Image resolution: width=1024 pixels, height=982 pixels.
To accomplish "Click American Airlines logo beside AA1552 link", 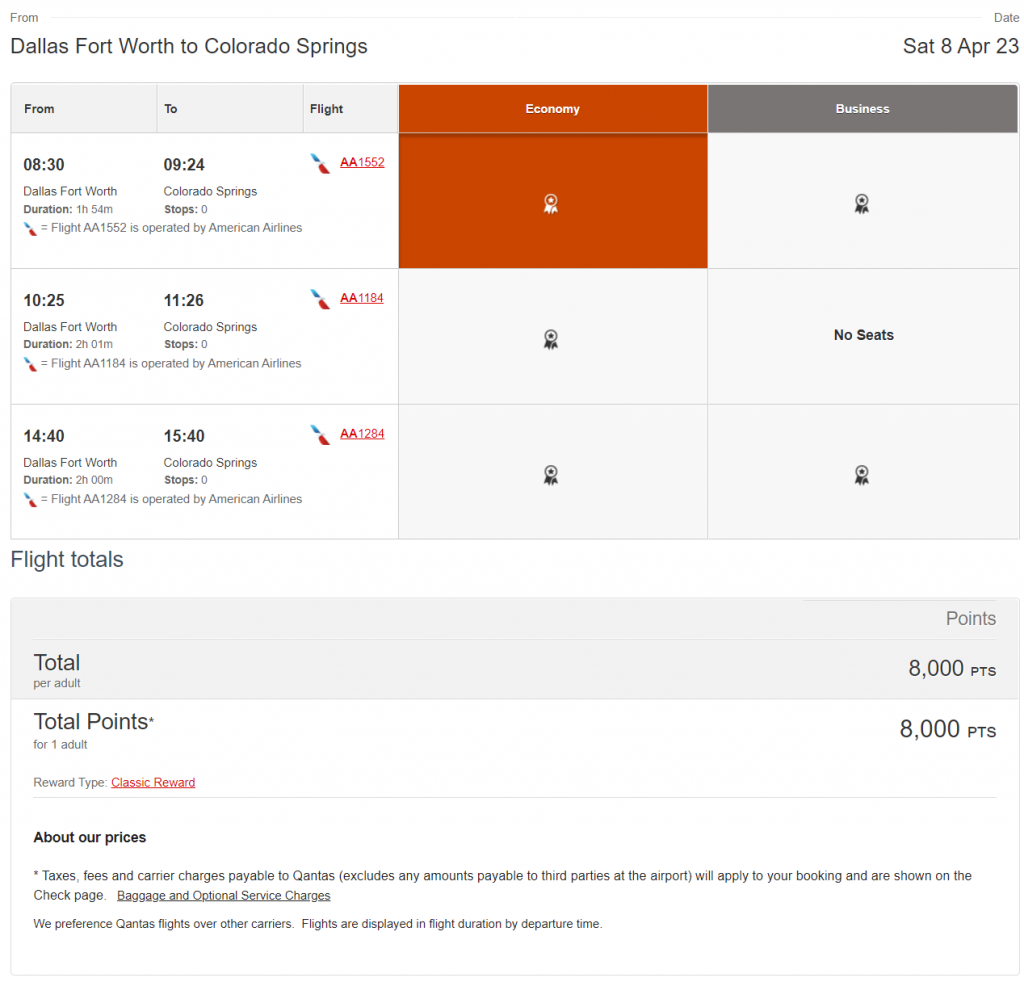I will pyautogui.click(x=321, y=163).
